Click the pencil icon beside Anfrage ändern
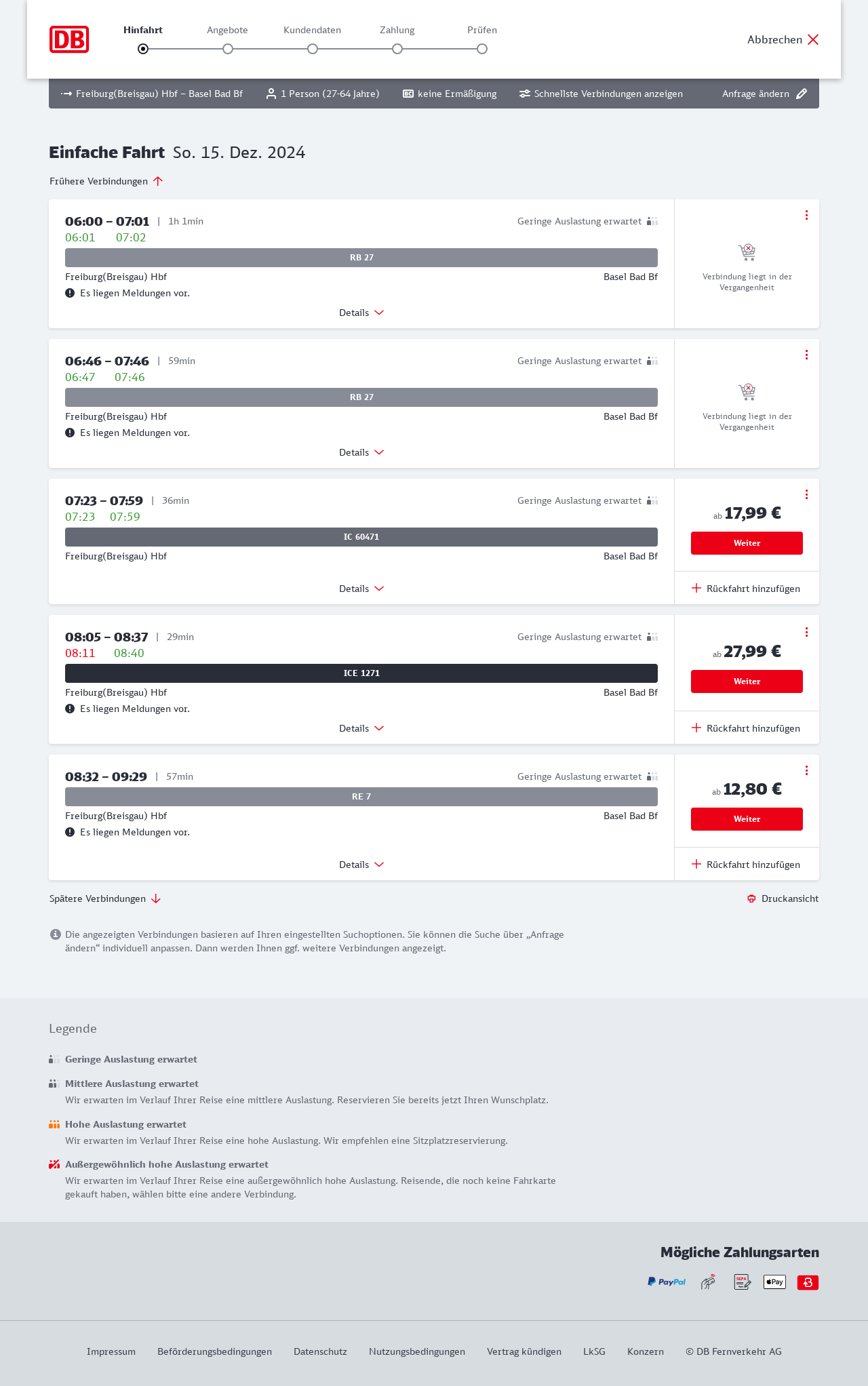Image resolution: width=868 pixels, height=1386 pixels. (x=802, y=94)
